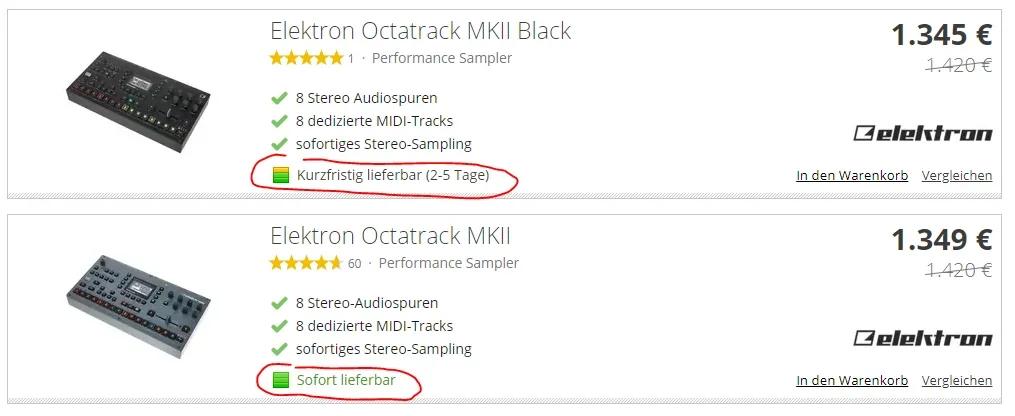Open the Elektron Octatrack MKII Black title
This screenshot has height=416, width=1015.
[420, 31]
